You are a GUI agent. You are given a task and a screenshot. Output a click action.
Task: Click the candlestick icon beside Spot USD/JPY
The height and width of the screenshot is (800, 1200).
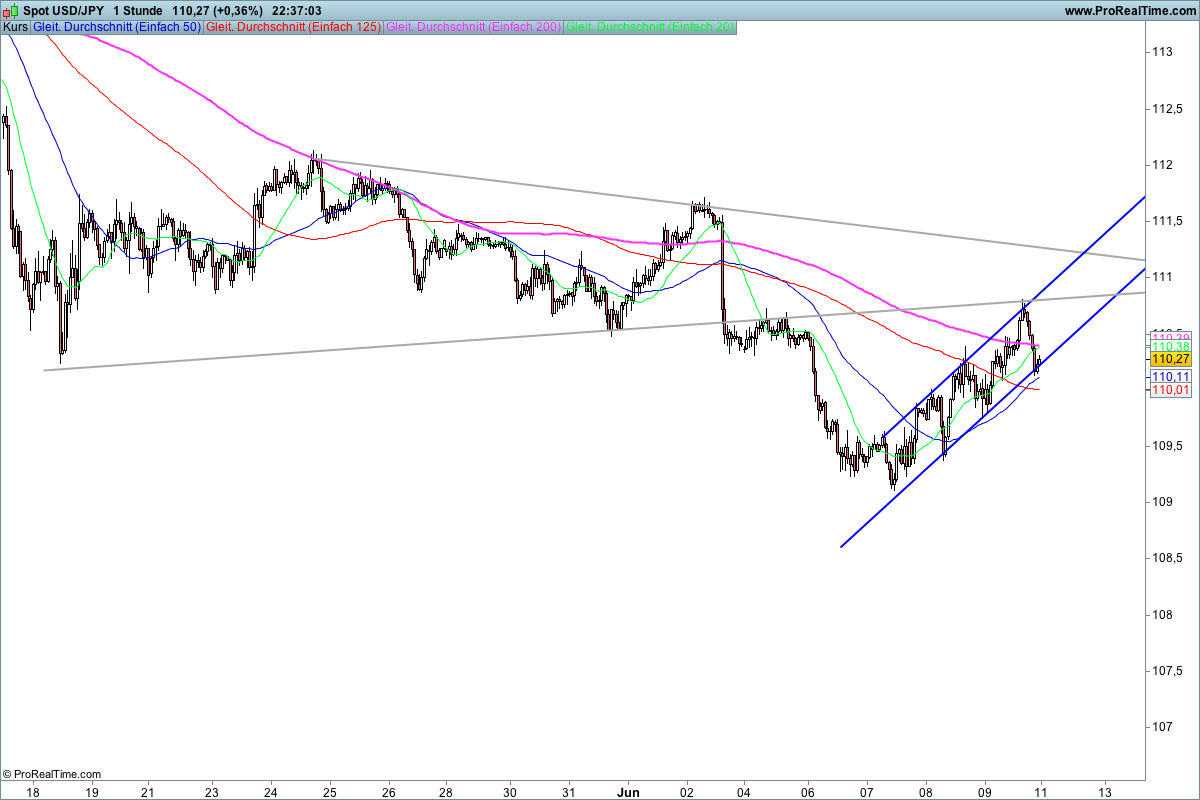click(11, 10)
